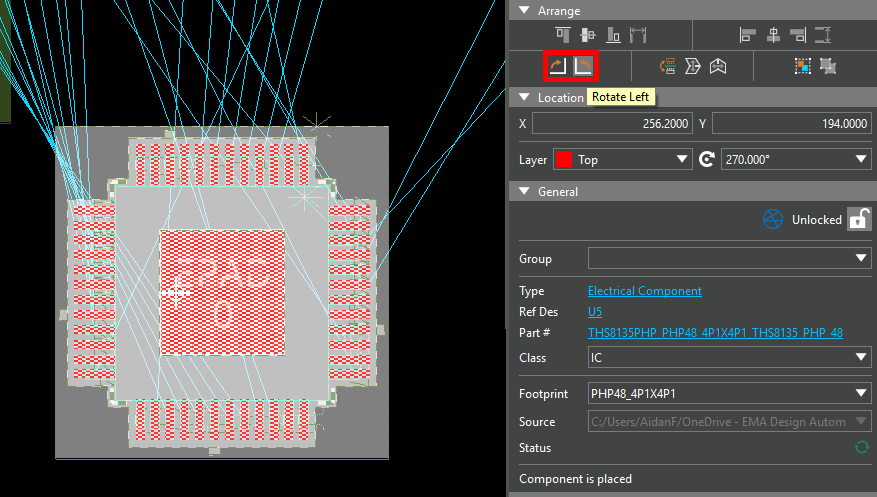Click the ungroup icon

(x=828, y=66)
